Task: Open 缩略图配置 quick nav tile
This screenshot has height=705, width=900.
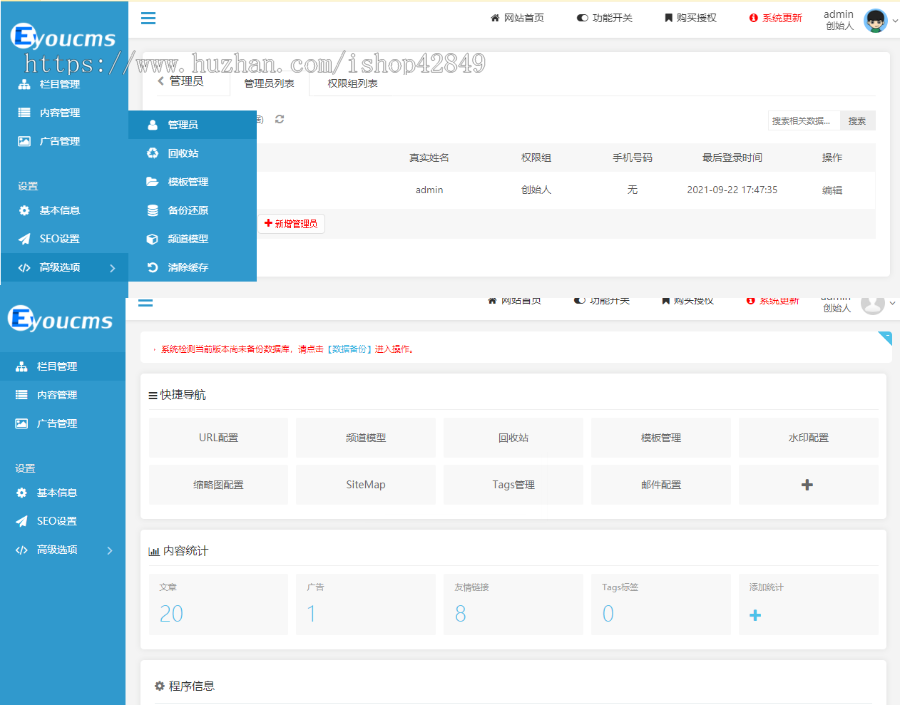Action: pos(218,485)
